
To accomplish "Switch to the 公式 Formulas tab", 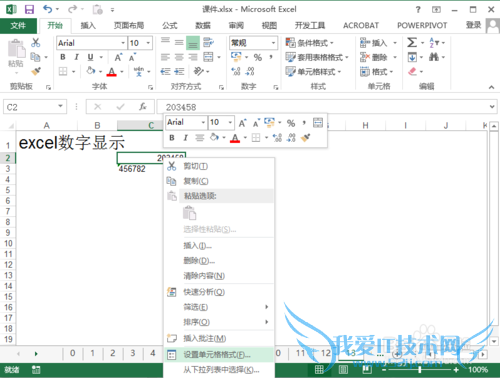I will pos(170,25).
